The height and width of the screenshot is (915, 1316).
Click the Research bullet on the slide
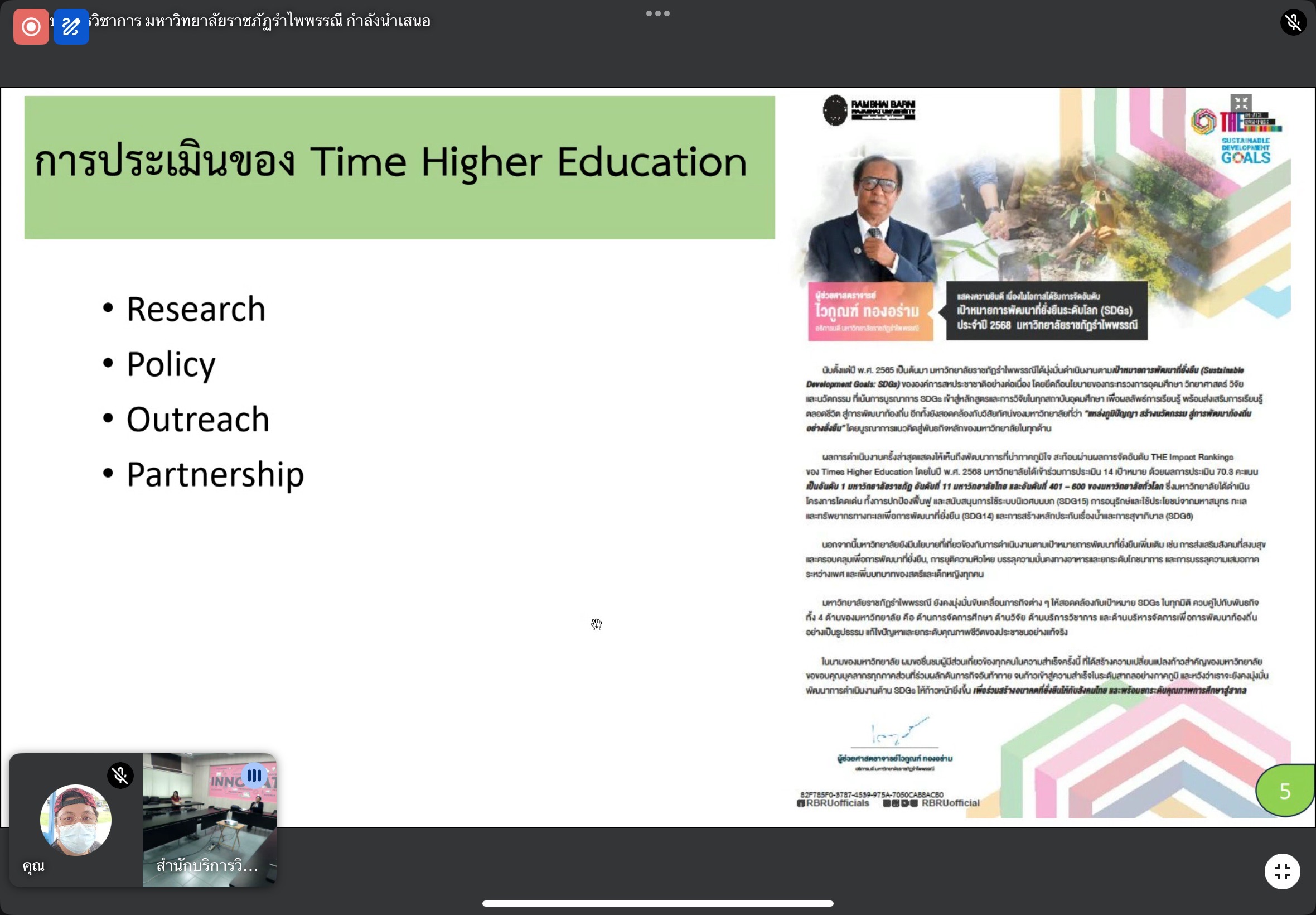[x=195, y=309]
